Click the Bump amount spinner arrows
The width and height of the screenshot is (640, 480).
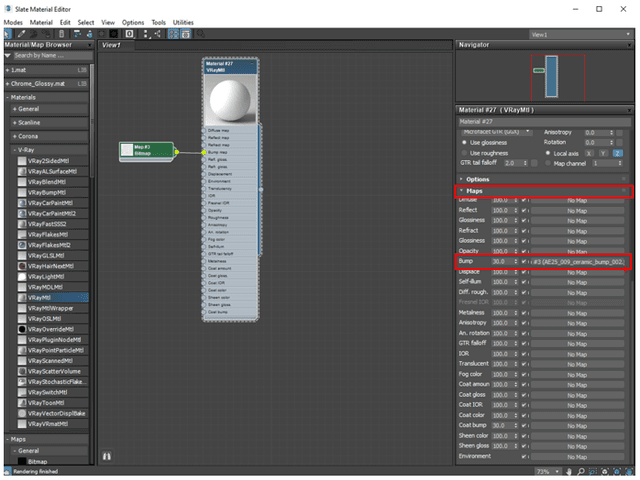(x=516, y=262)
